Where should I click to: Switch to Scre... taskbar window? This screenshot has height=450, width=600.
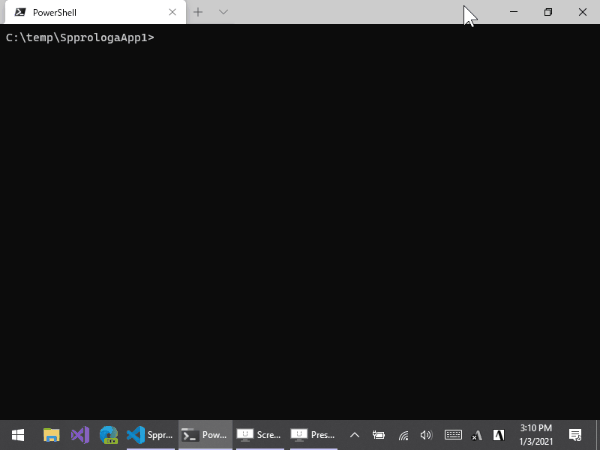259,435
